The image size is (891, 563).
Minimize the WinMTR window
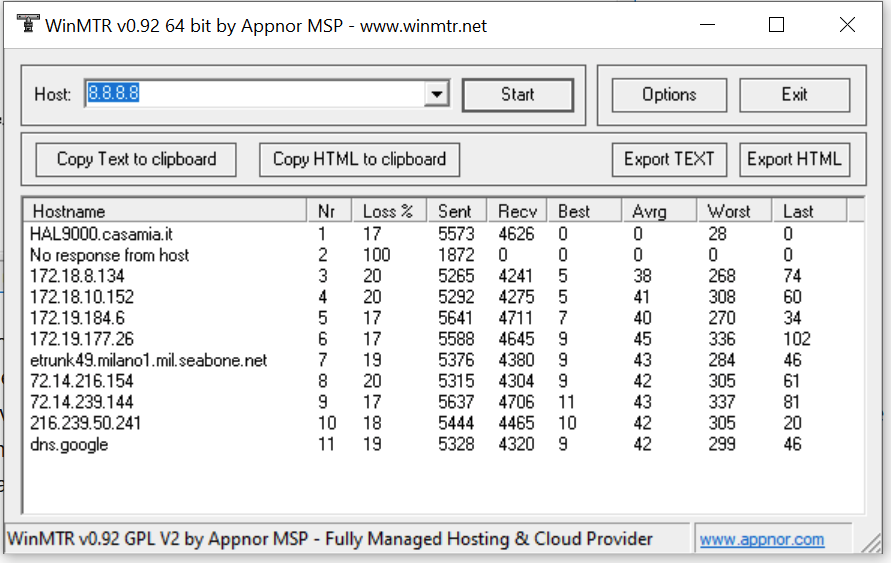(707, 25)
